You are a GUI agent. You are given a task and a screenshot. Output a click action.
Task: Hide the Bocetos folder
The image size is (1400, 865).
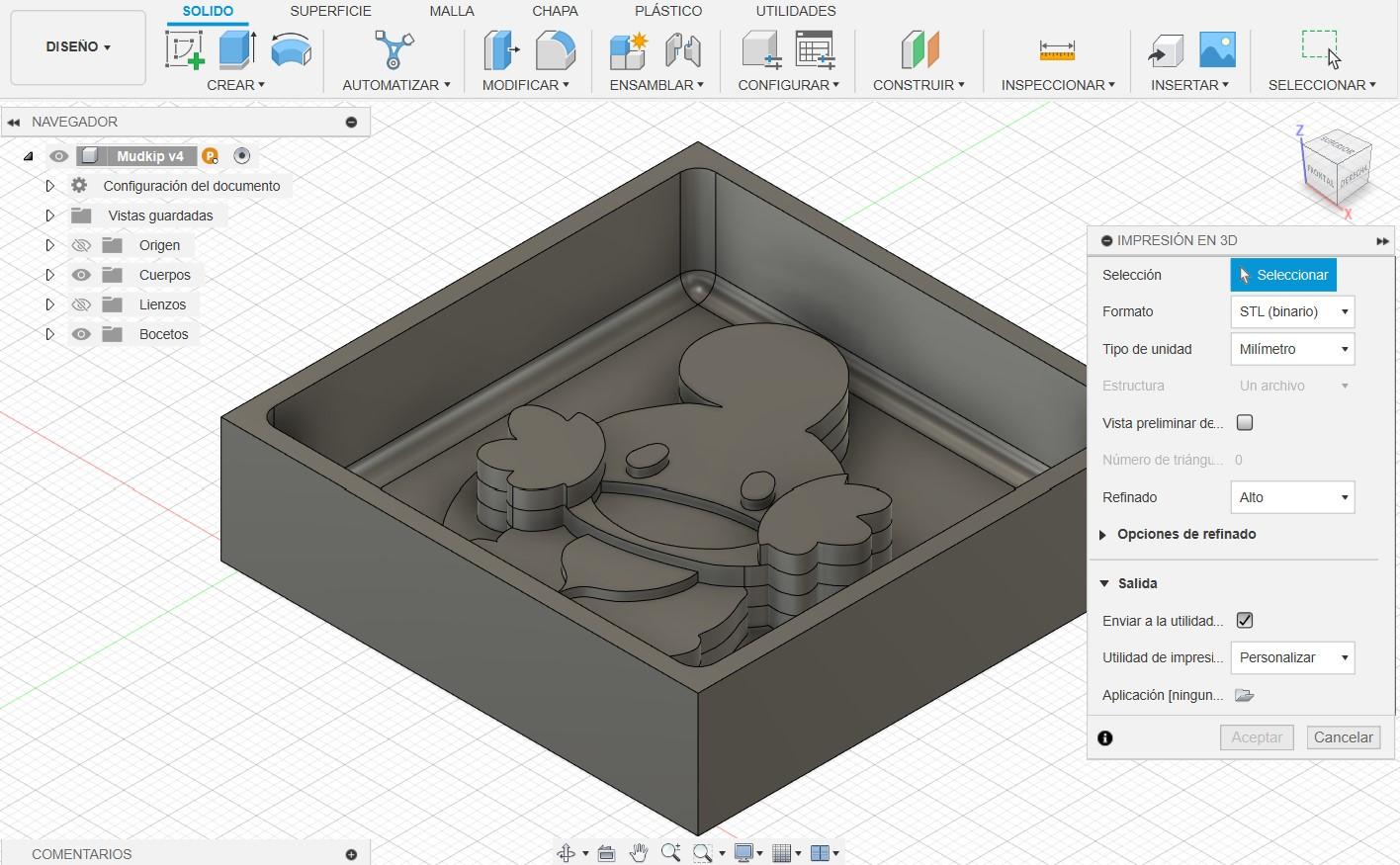(81, 334)
